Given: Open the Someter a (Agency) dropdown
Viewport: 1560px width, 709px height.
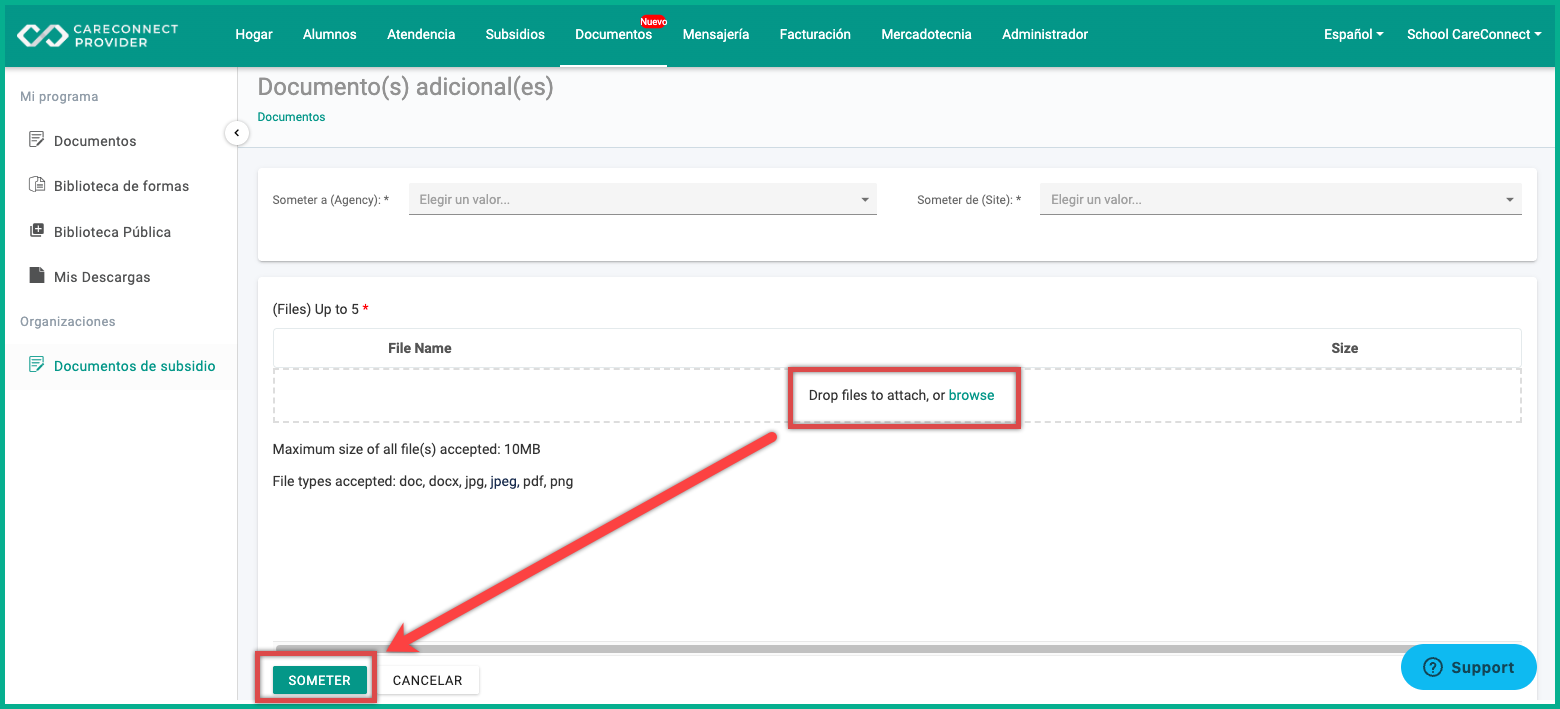Looking at the screenshot, I should tap(642, 199).
